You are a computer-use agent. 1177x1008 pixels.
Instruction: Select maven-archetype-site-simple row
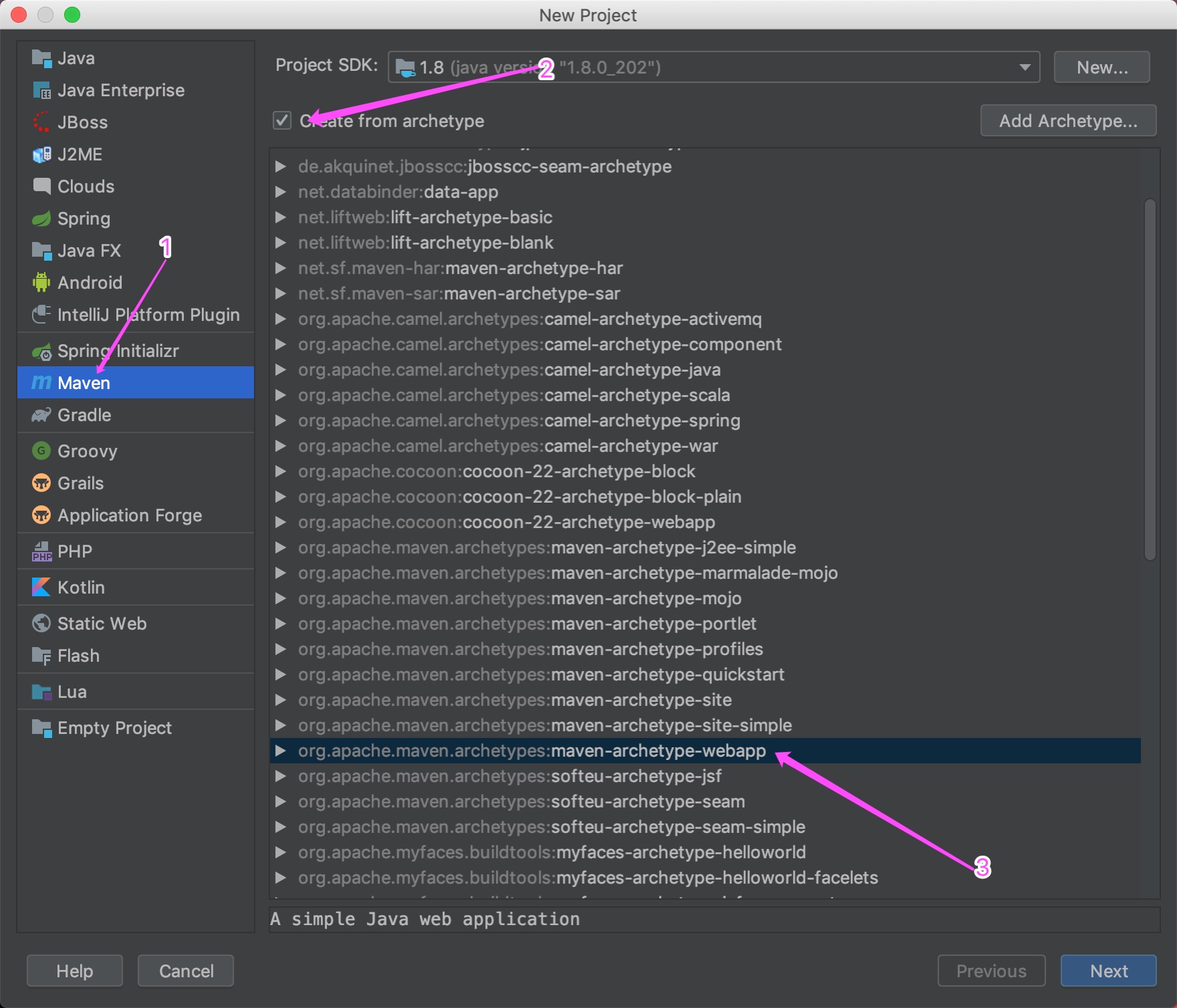click(705, 725)
